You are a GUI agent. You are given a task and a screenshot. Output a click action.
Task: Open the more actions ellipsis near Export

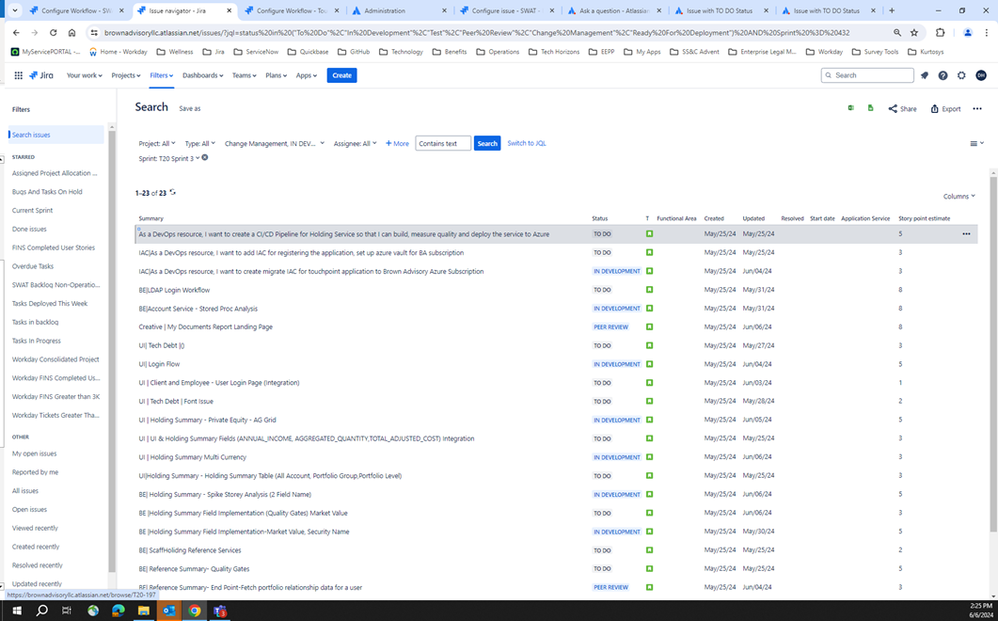pos(977,109)
